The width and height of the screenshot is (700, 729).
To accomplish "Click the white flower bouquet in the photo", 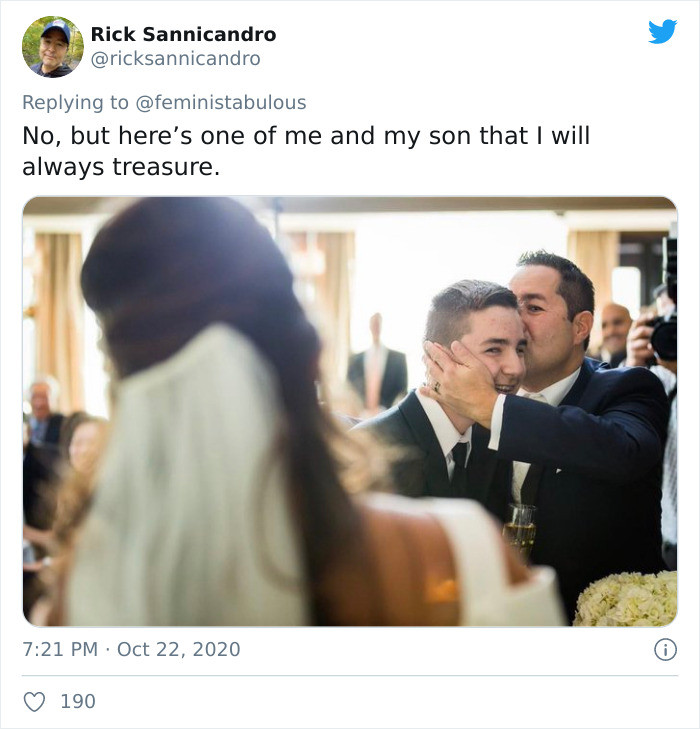I will (627, 598).
